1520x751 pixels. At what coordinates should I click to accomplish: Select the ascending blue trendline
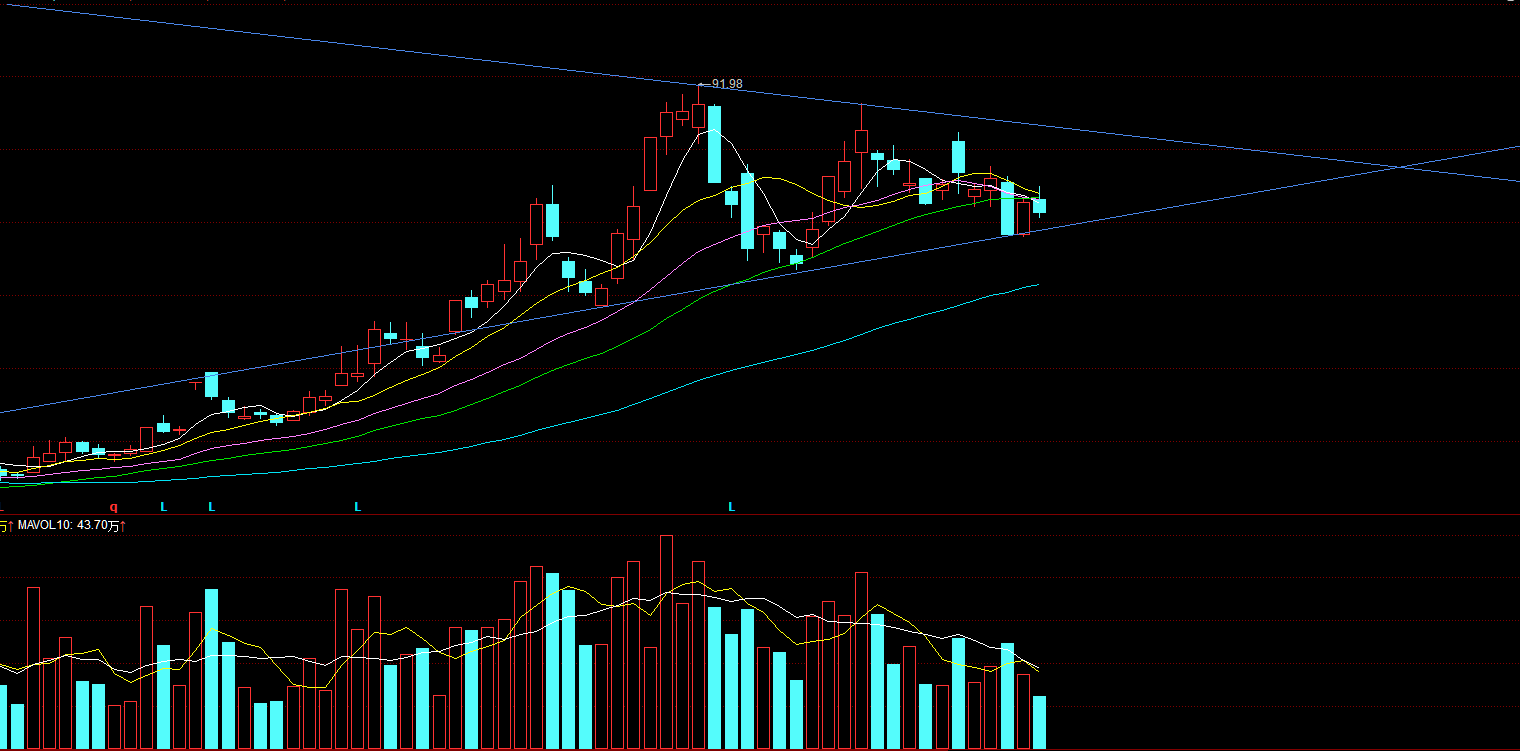click(760, 279)
